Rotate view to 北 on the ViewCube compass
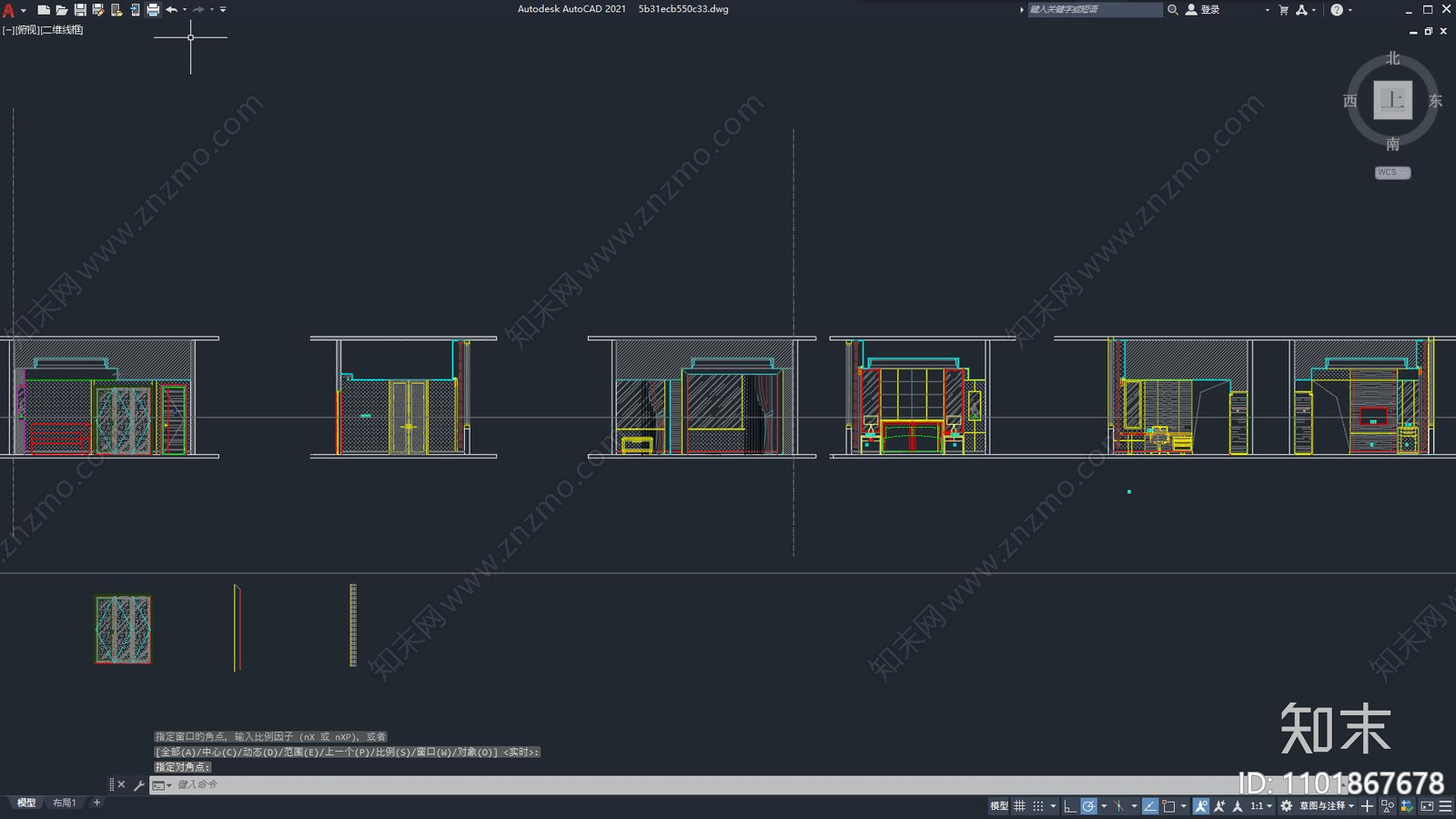Viewport: 1456px width, 819px height. click(x=1392, y=58)
